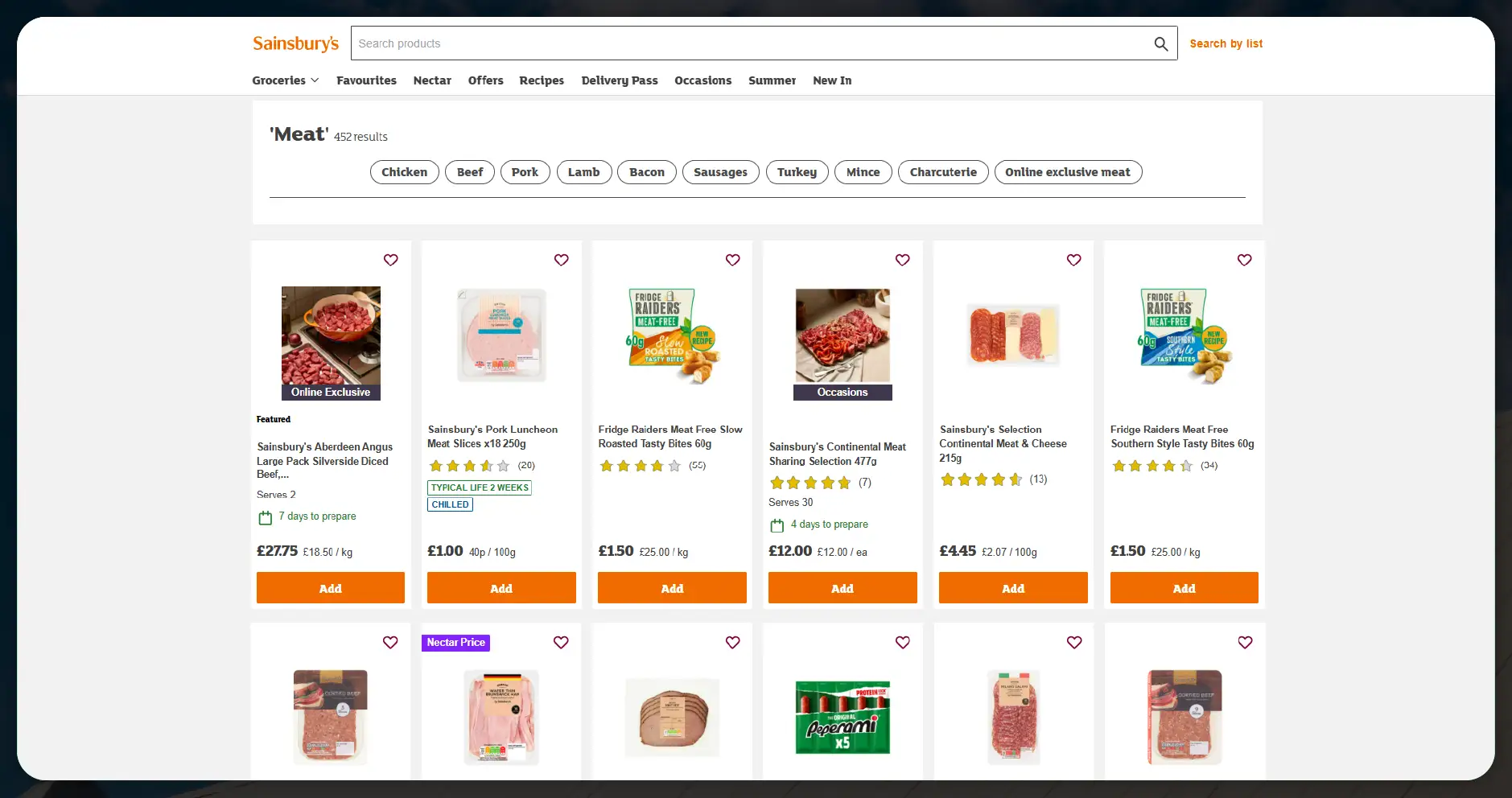Image resolution: width=1512 pixels, height=798 pixels.
Task: Add Pork Luncheon Meat Slices to basket
Action: [501, 587]
